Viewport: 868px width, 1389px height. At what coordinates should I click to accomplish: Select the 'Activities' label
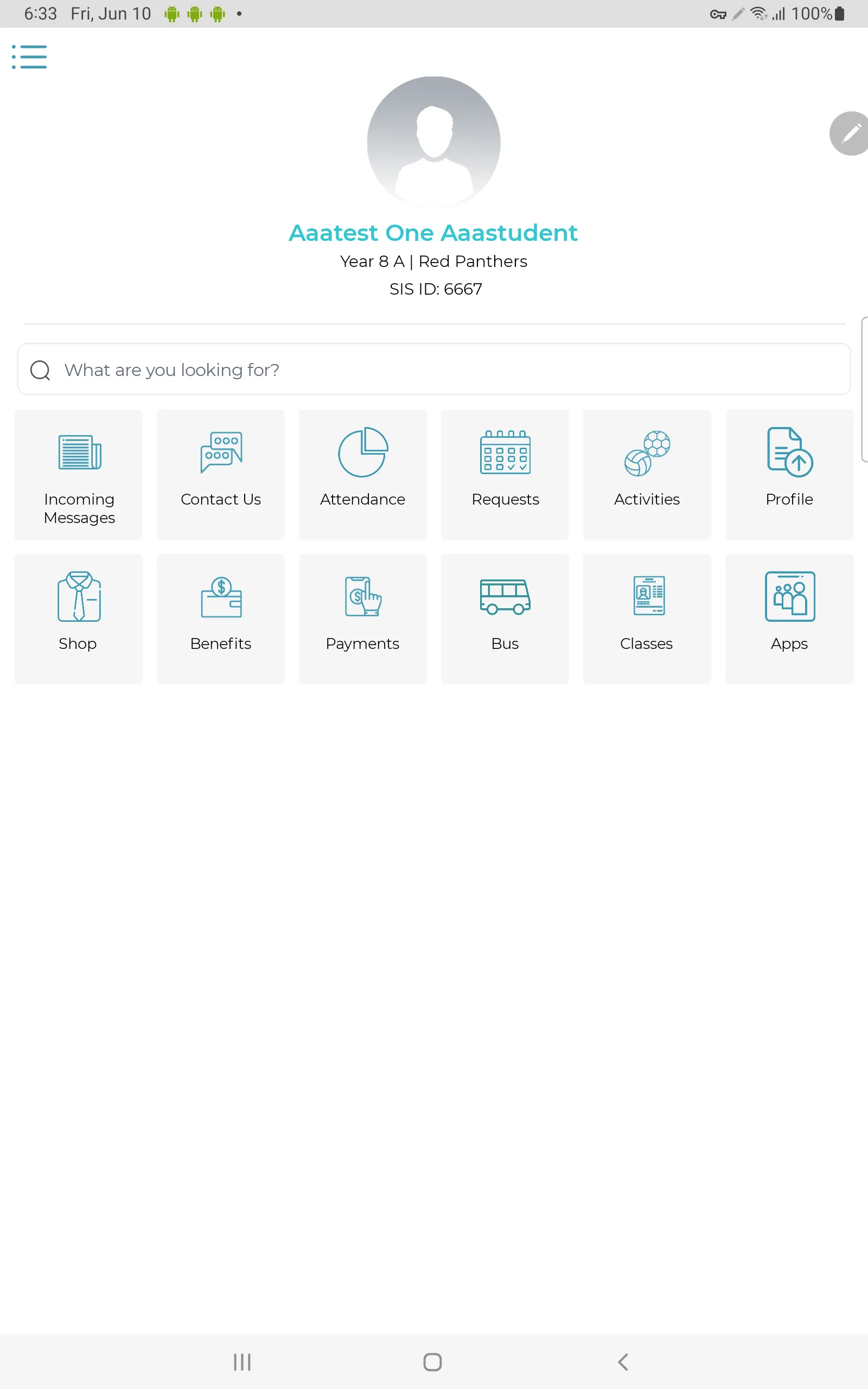tap(647, 499)
